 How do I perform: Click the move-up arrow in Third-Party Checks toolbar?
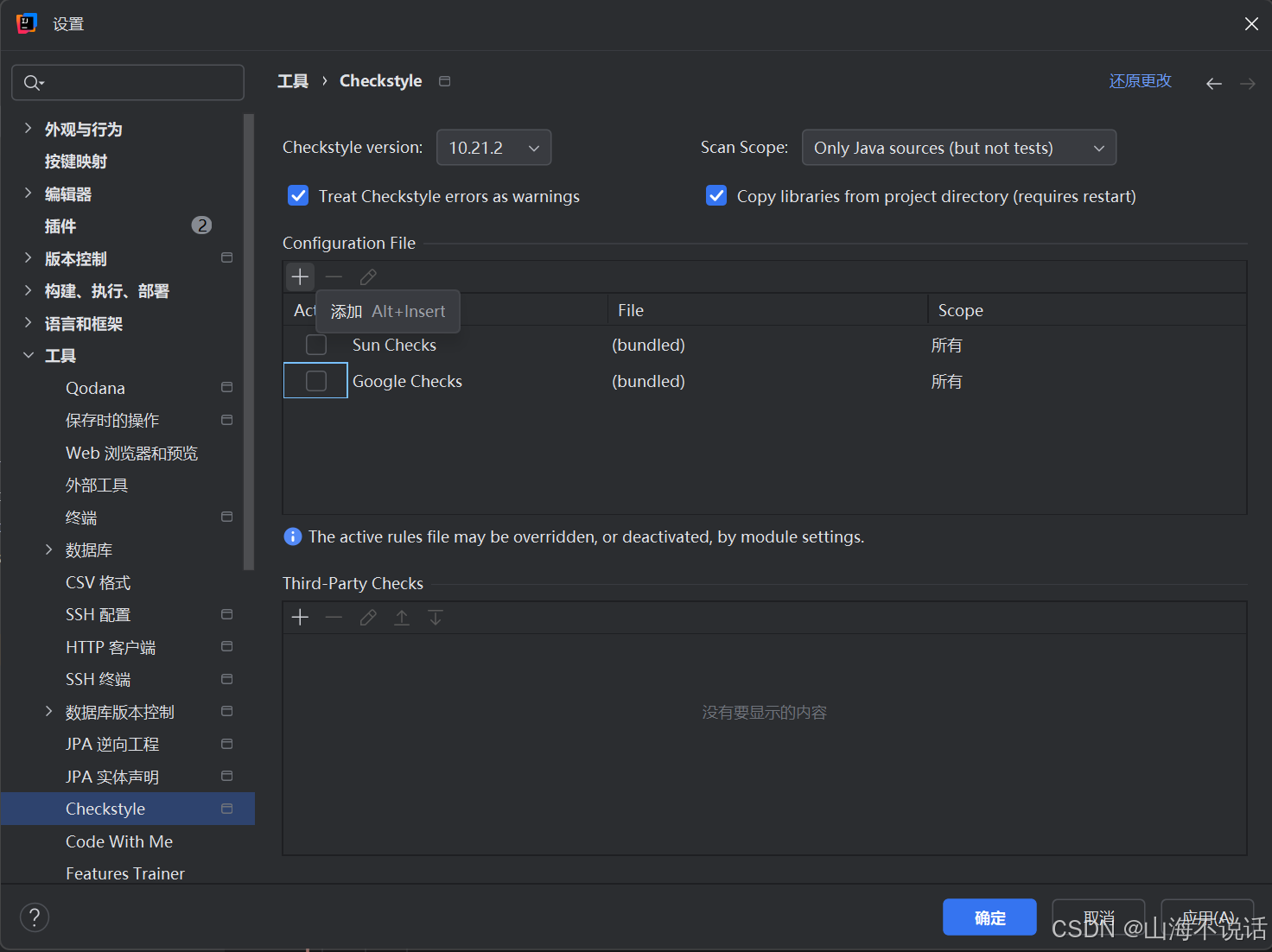pyautogui.click(x=401, y=617)
